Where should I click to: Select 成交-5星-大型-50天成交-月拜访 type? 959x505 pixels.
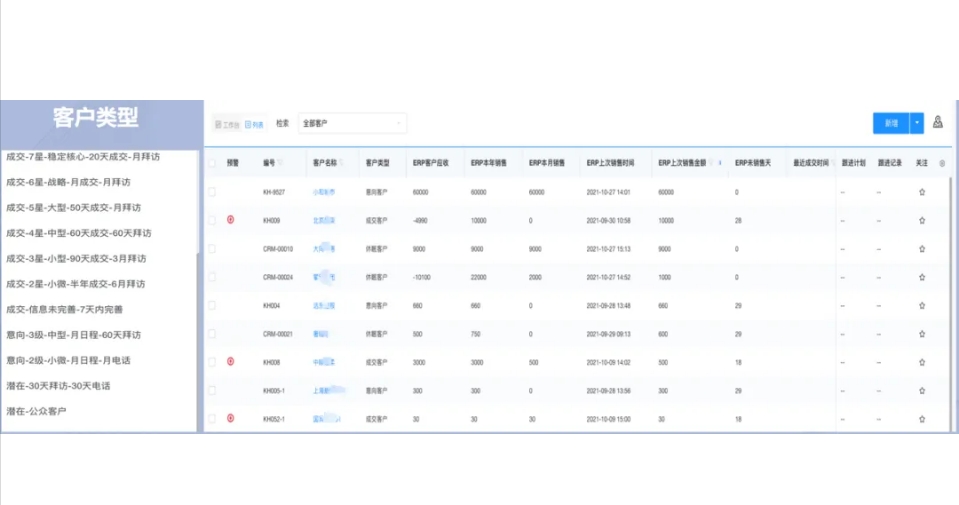coord(73,207)
